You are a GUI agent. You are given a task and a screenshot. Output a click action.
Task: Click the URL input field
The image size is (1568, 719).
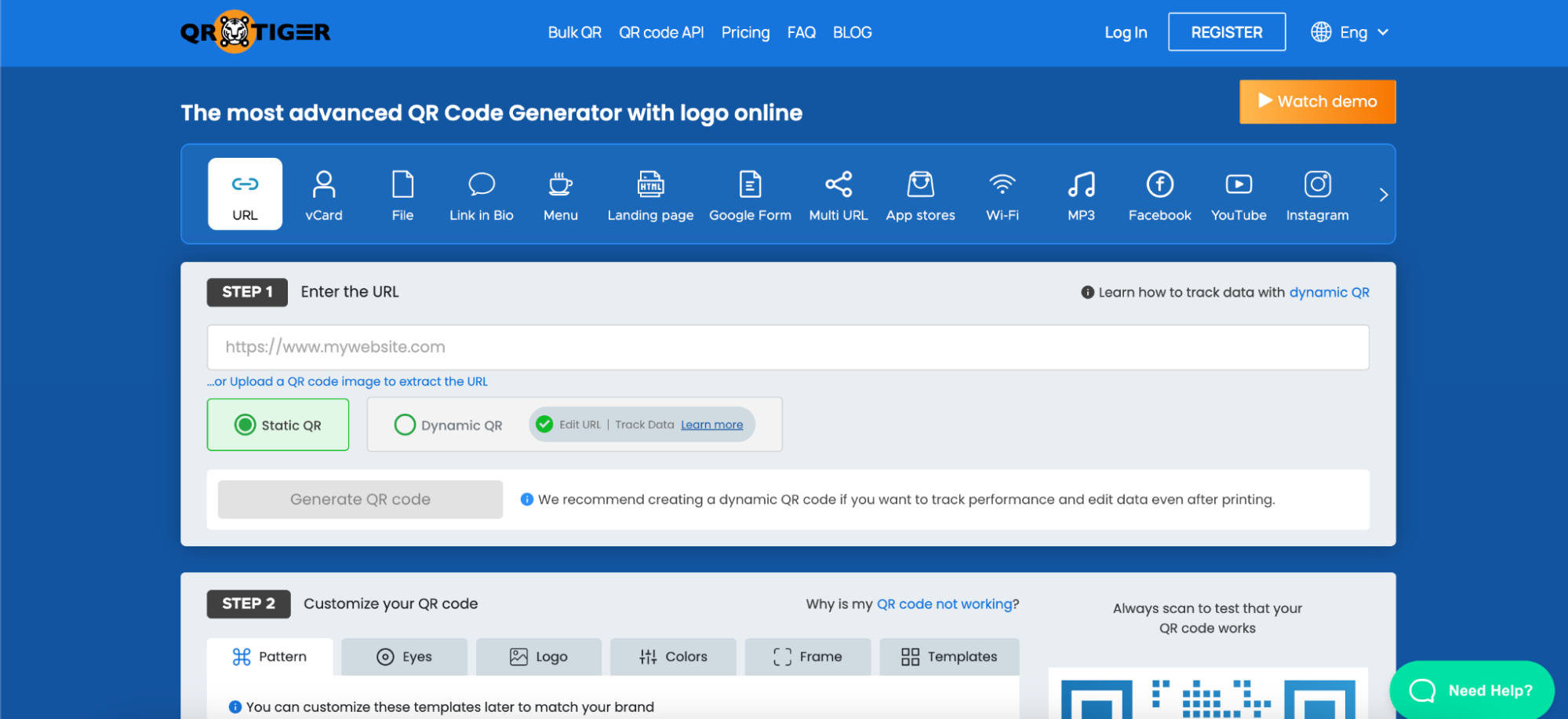788,347
